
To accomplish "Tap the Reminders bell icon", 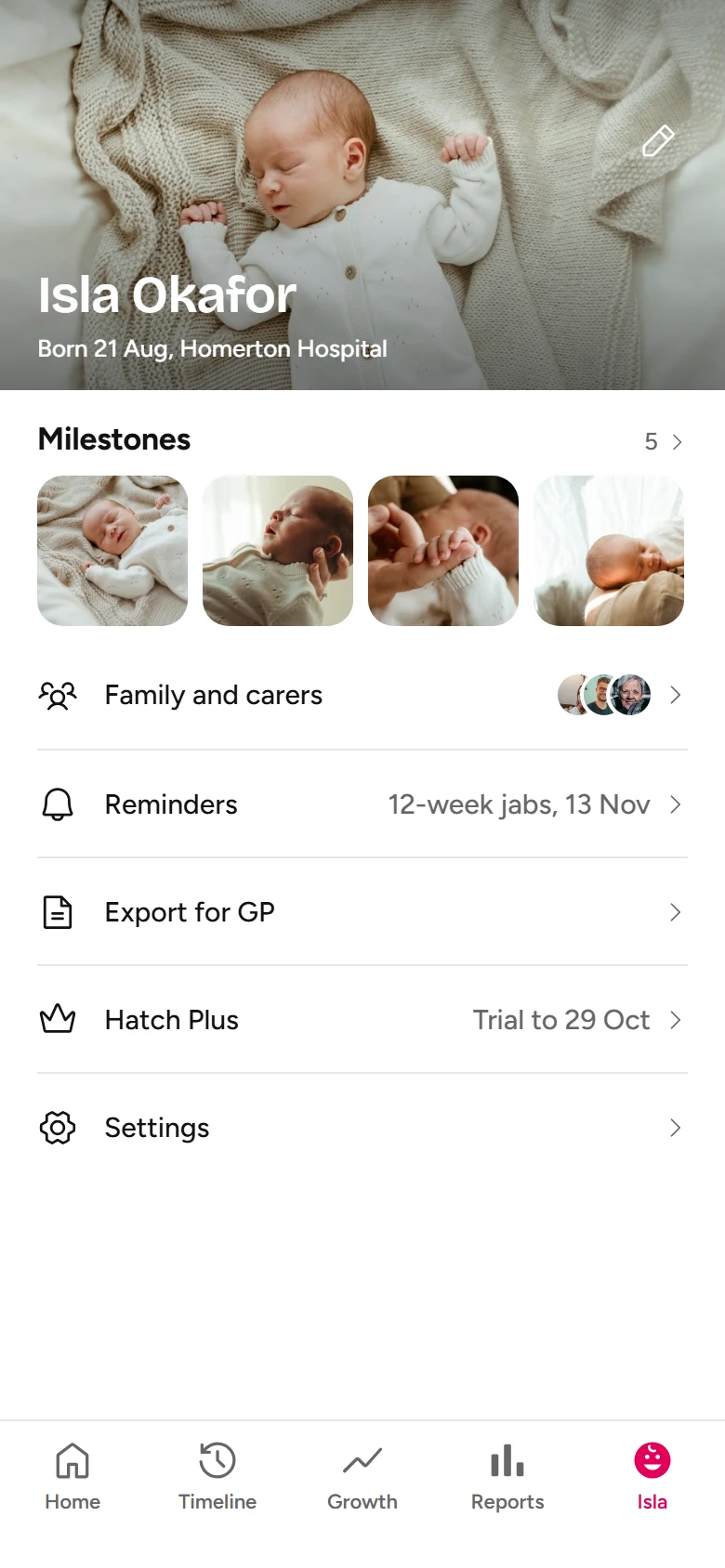I will [58, 804].
